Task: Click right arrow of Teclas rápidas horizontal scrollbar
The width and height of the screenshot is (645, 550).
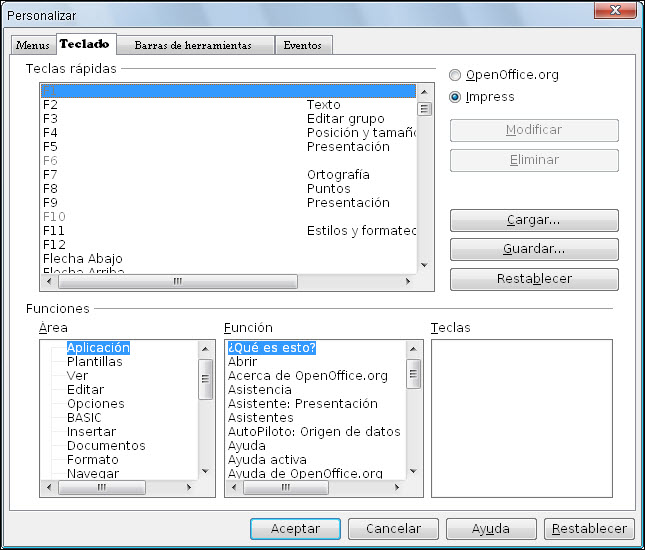Action: click(x=408, y=281)
